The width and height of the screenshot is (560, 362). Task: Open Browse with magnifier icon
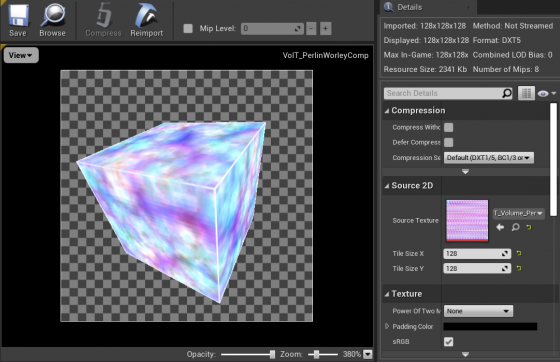tap(52, 16)
